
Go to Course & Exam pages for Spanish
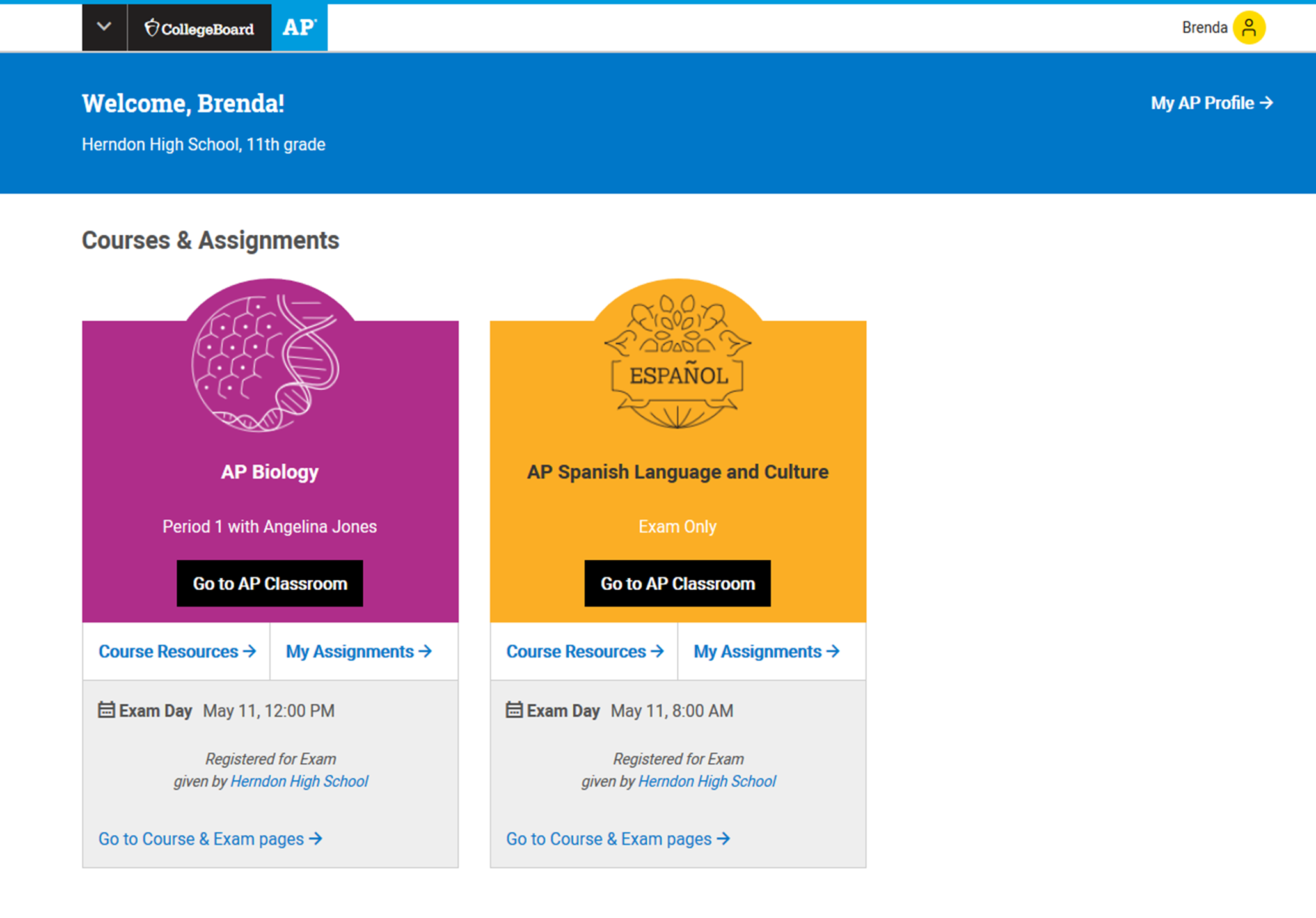coord(618,839)
